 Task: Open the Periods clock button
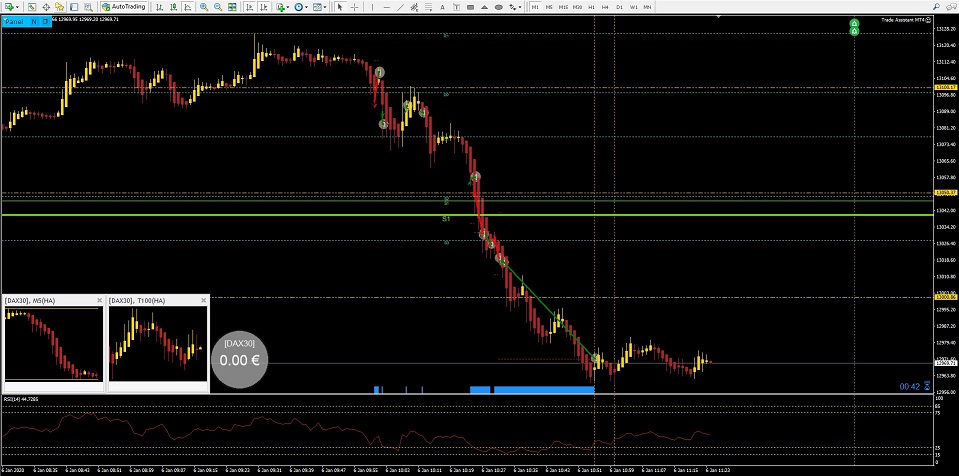pyautogui.click(x=298, y=7)
